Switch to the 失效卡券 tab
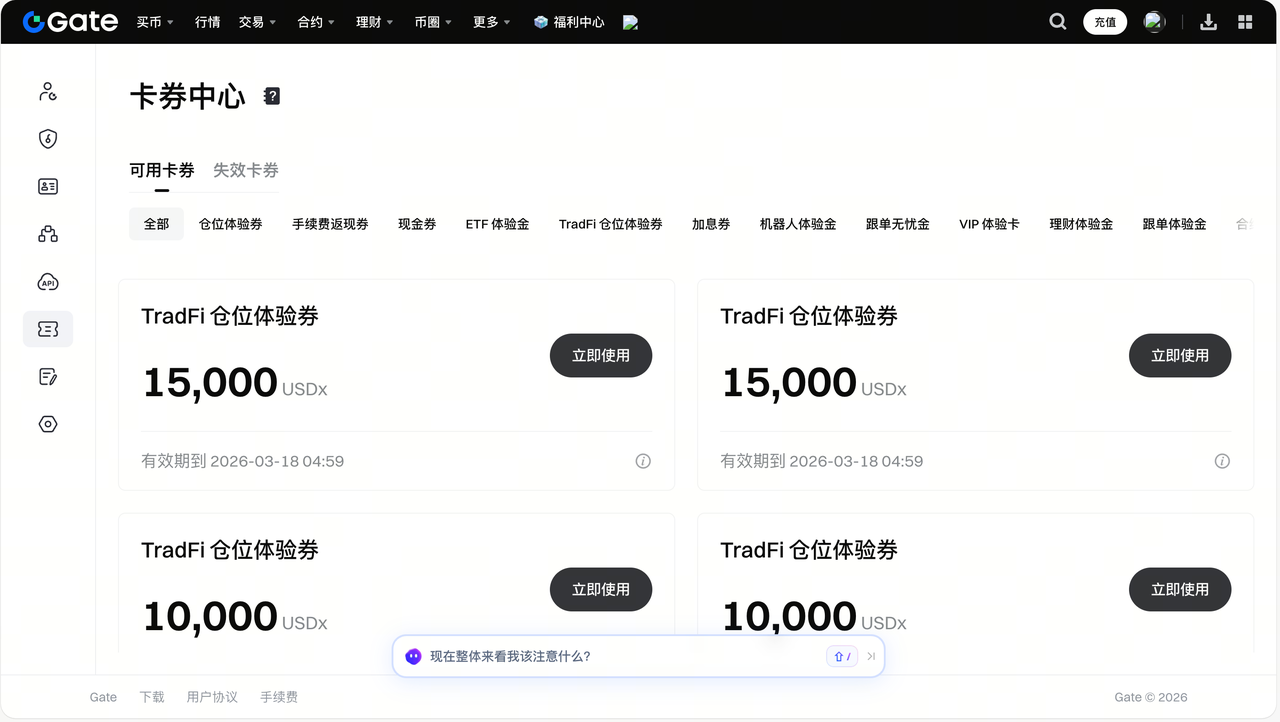Screen dimensions: 1280x722 point(246,170)
